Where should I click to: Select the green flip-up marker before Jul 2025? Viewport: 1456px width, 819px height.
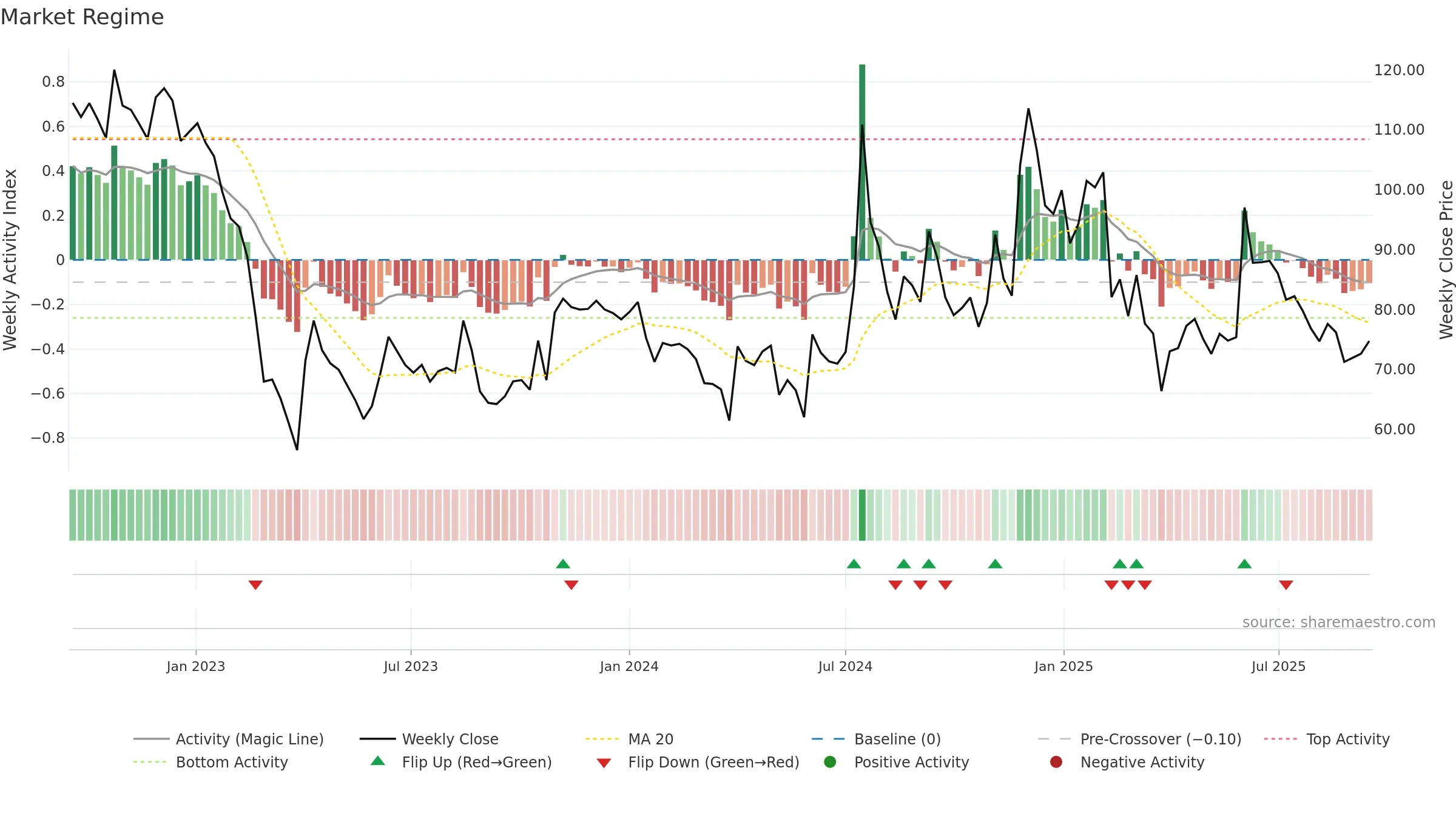[x=1244, y=564]
